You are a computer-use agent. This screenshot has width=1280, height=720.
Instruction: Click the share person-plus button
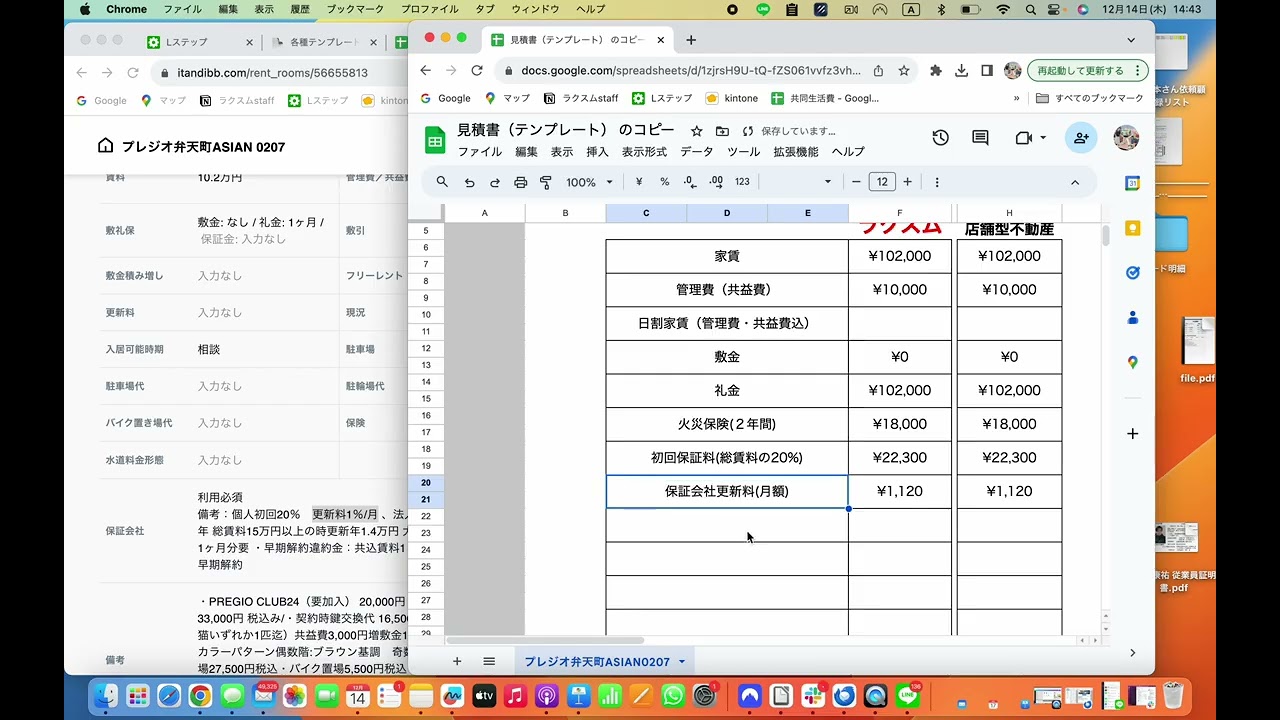1081,138
